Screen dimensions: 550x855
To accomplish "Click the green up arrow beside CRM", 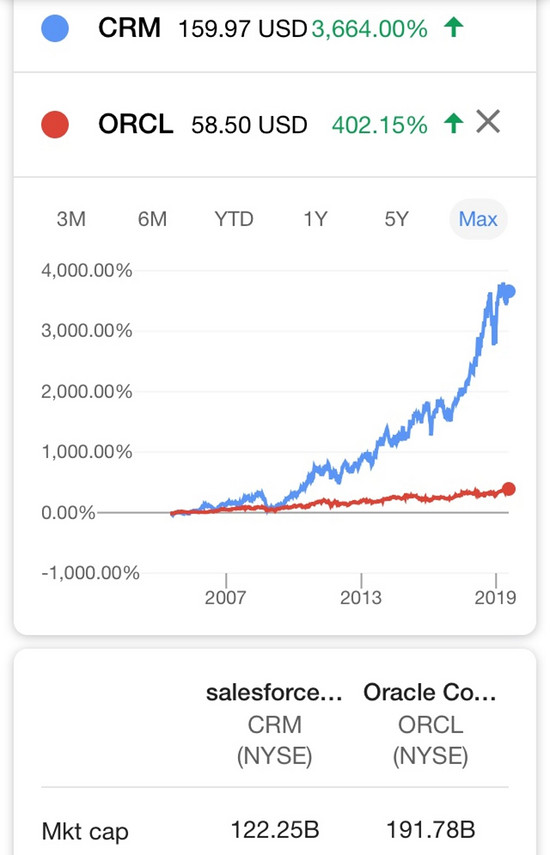I will [454, 27].
